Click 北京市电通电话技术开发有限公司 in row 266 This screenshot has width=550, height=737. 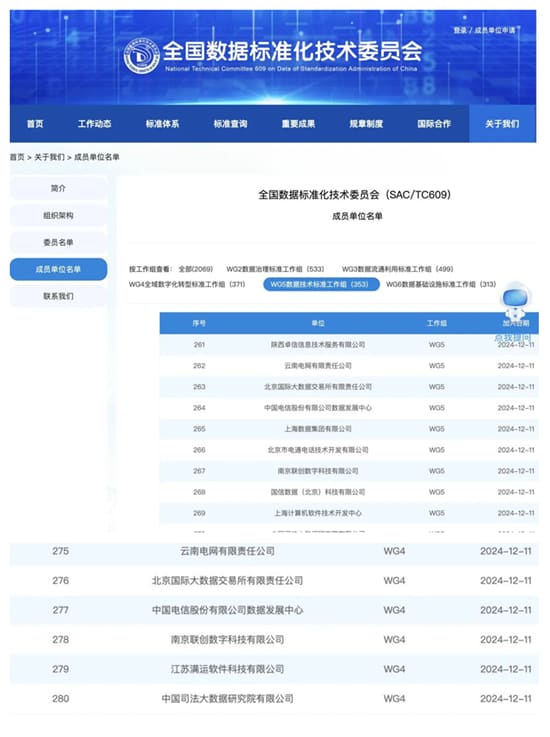318,450
